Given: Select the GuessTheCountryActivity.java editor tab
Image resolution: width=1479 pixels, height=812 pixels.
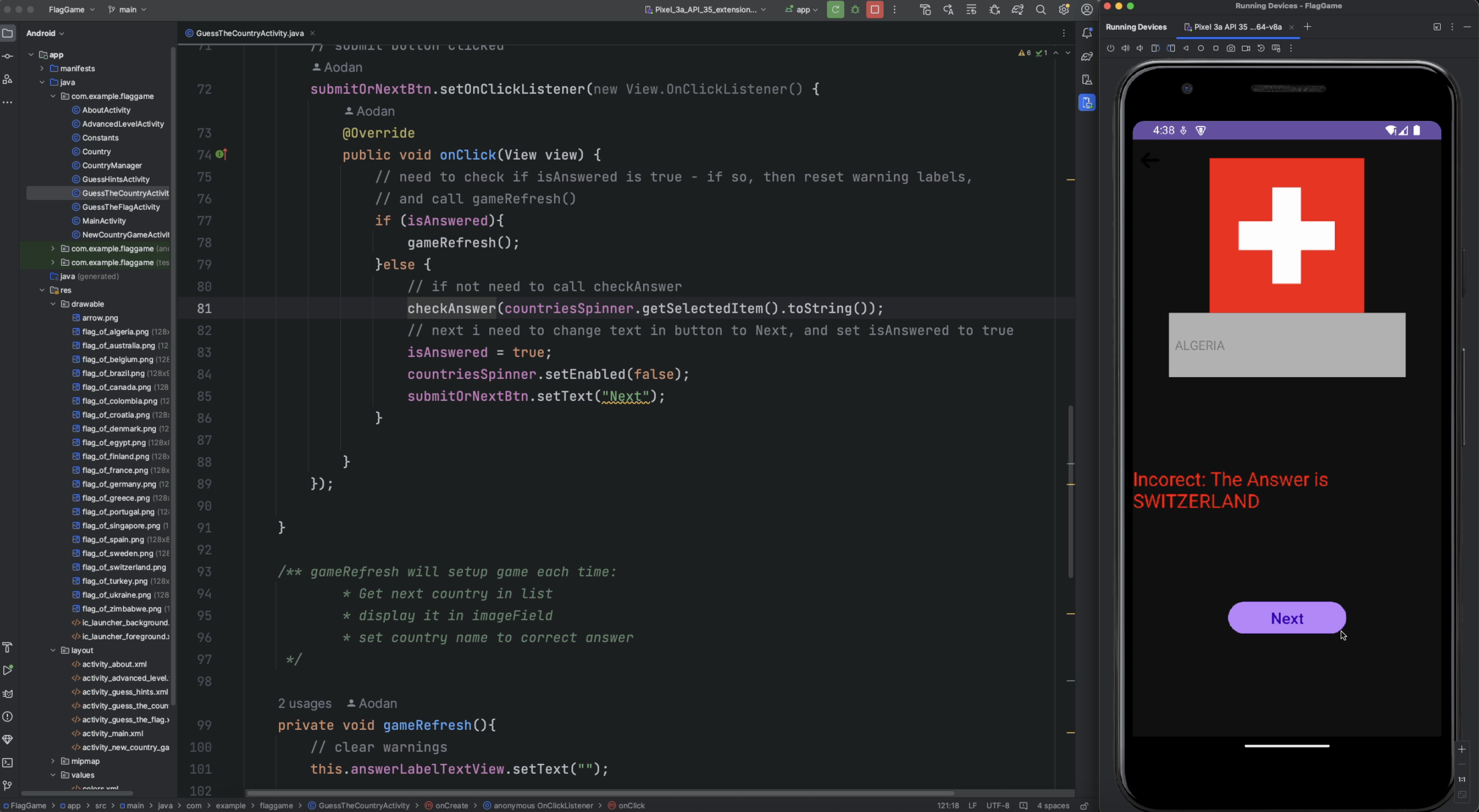Looking at the screenshot, I should click(x=249, y=33).
